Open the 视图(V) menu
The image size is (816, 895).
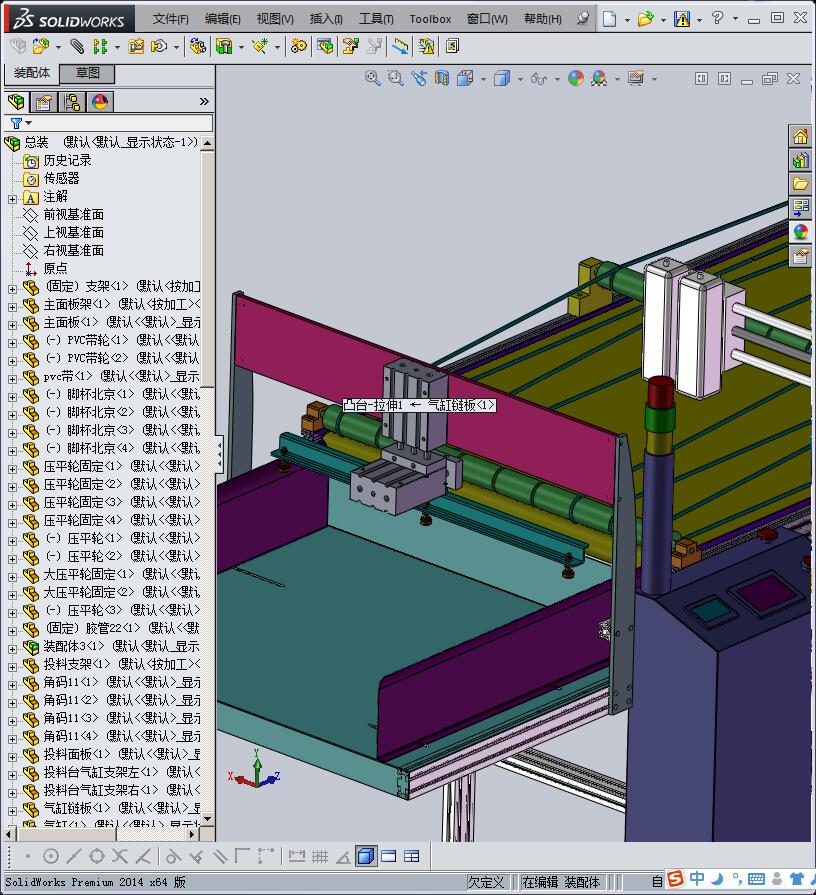[x=275, y=19]
